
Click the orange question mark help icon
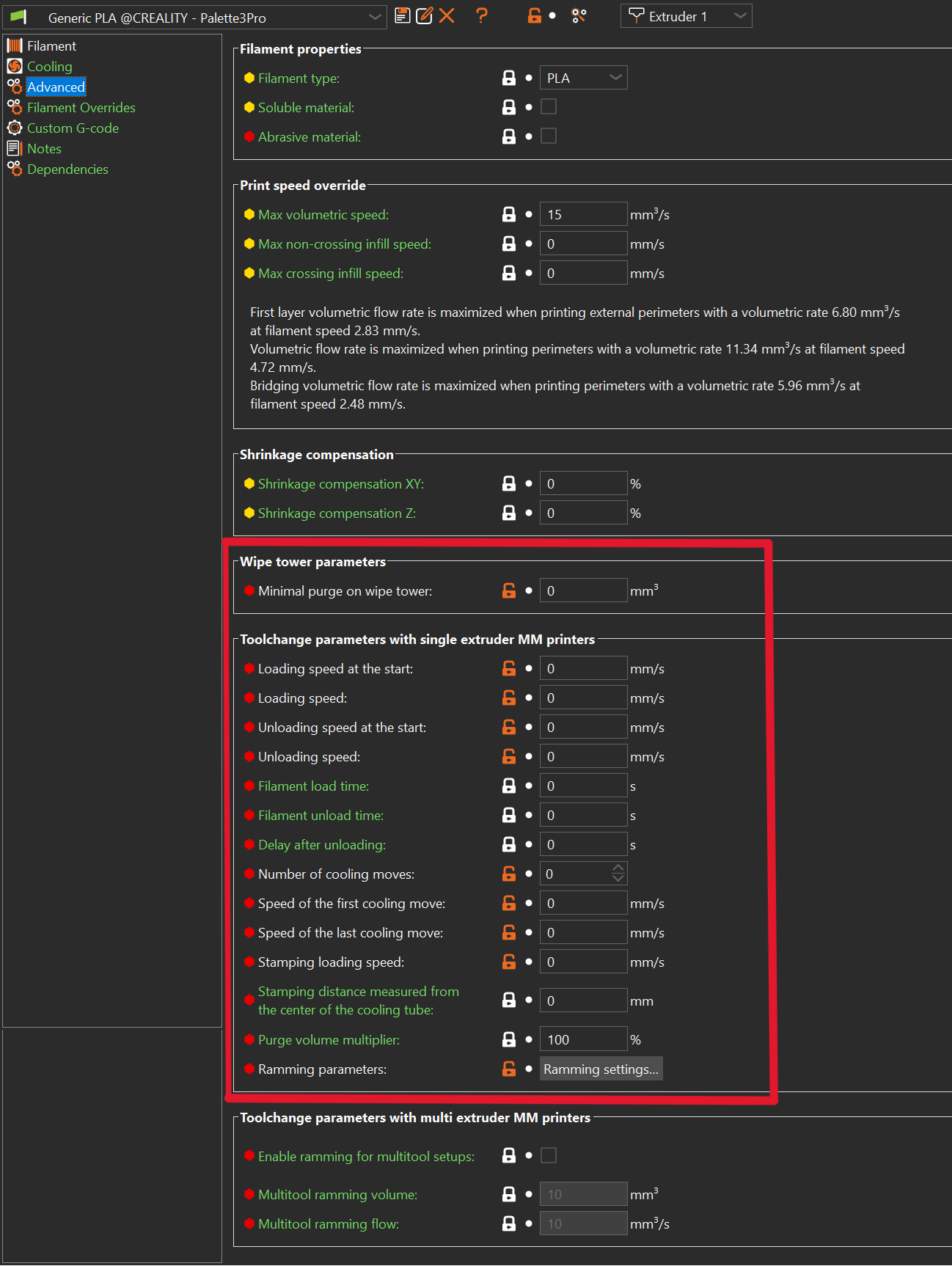coord(481,15)
